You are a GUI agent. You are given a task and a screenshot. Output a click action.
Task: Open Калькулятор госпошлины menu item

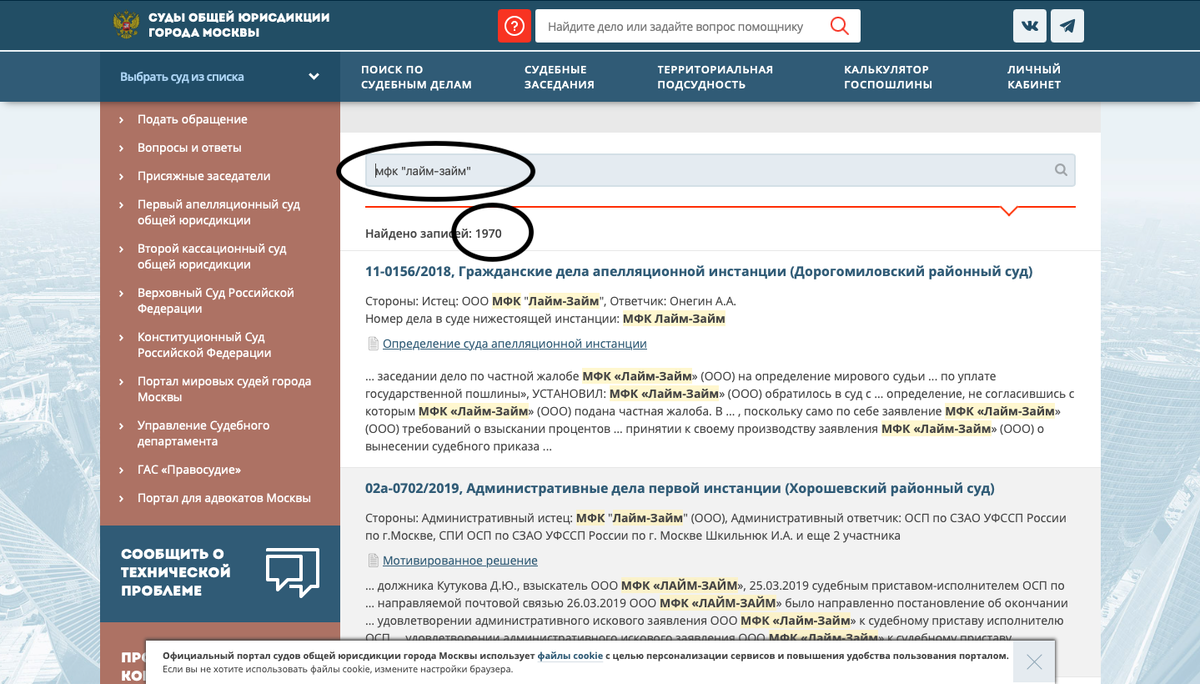(888, 77)
